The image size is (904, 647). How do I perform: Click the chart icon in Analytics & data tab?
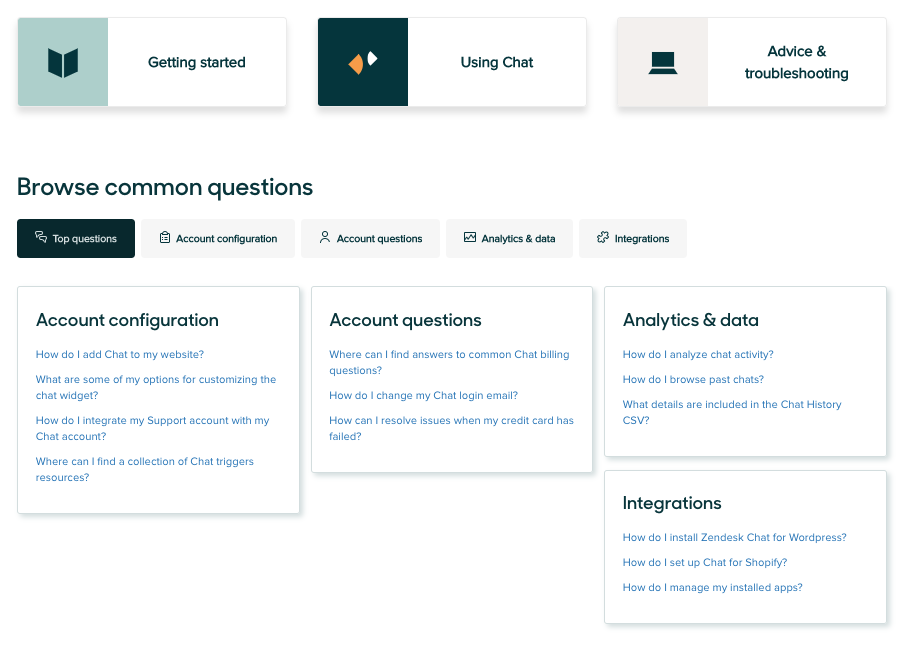coord(470,238)
